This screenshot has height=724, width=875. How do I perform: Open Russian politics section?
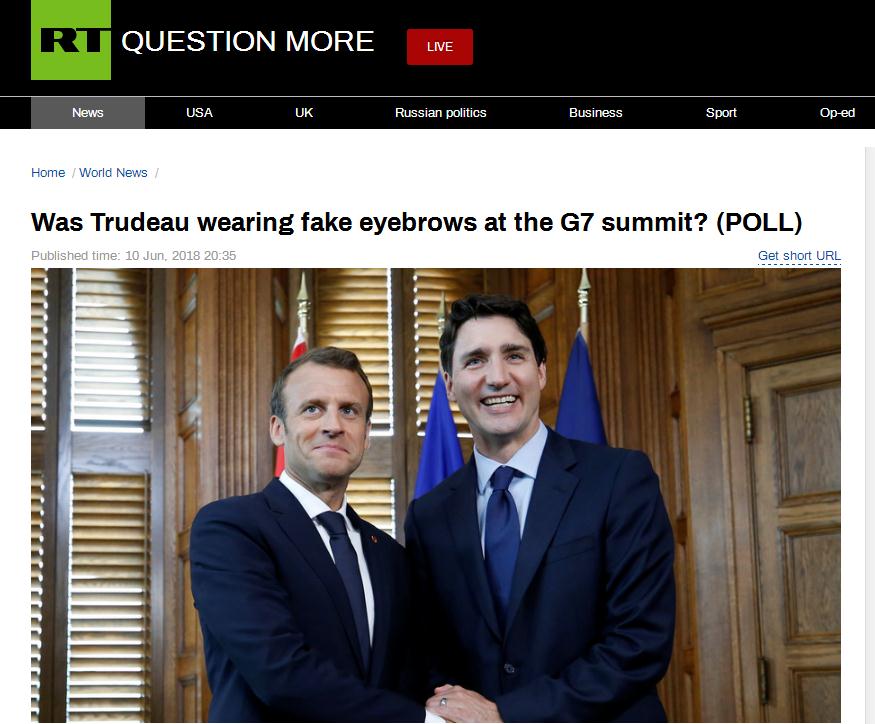(x=441, y=113)
